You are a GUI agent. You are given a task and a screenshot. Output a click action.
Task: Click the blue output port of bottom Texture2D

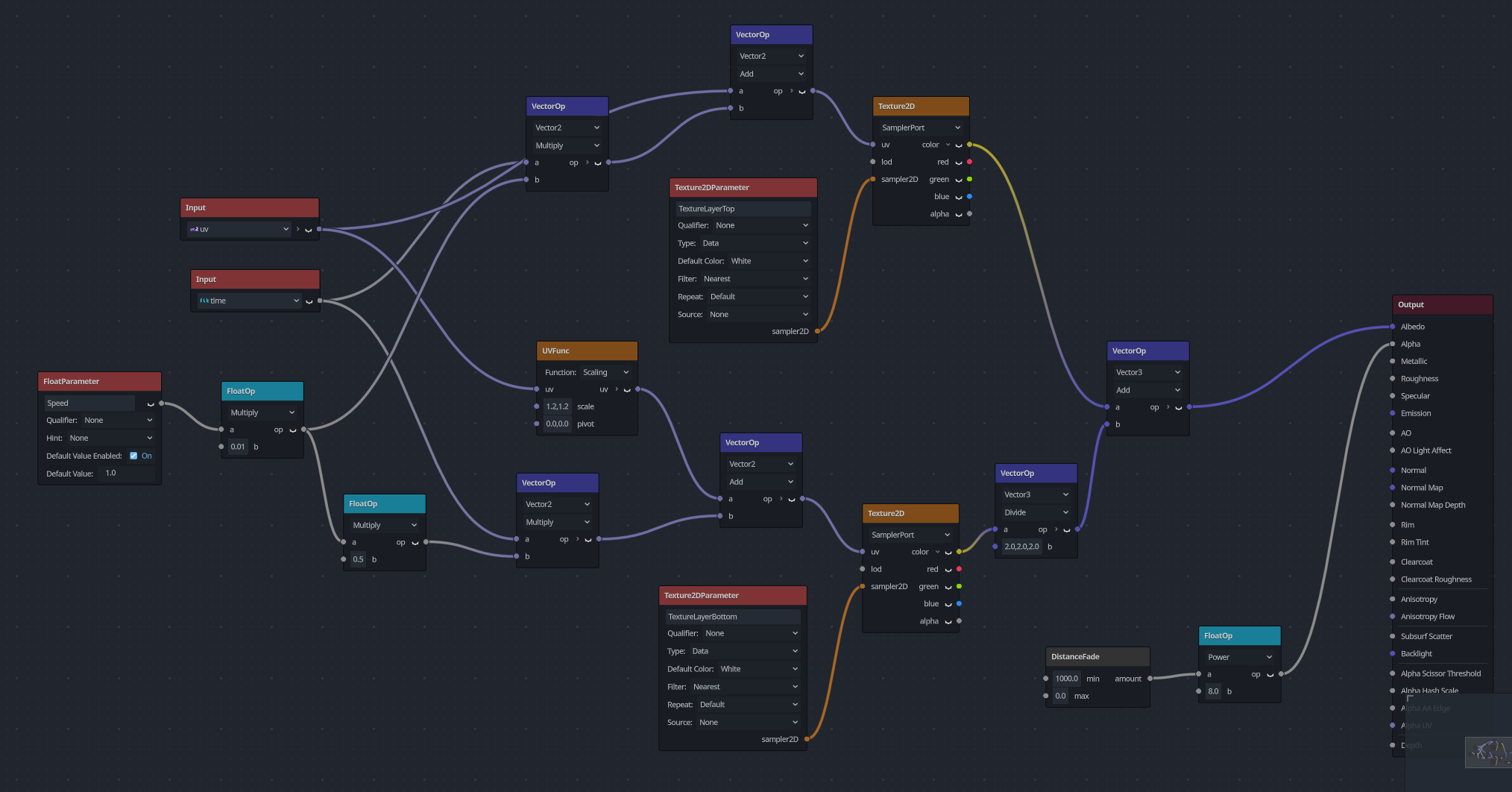click(x=959, y=603)
